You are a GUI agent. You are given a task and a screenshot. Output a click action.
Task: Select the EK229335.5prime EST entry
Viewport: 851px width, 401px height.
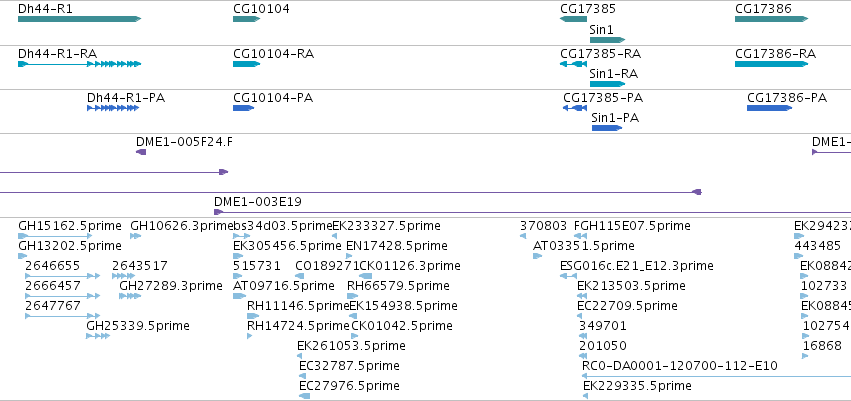click(x=634, y=385)
